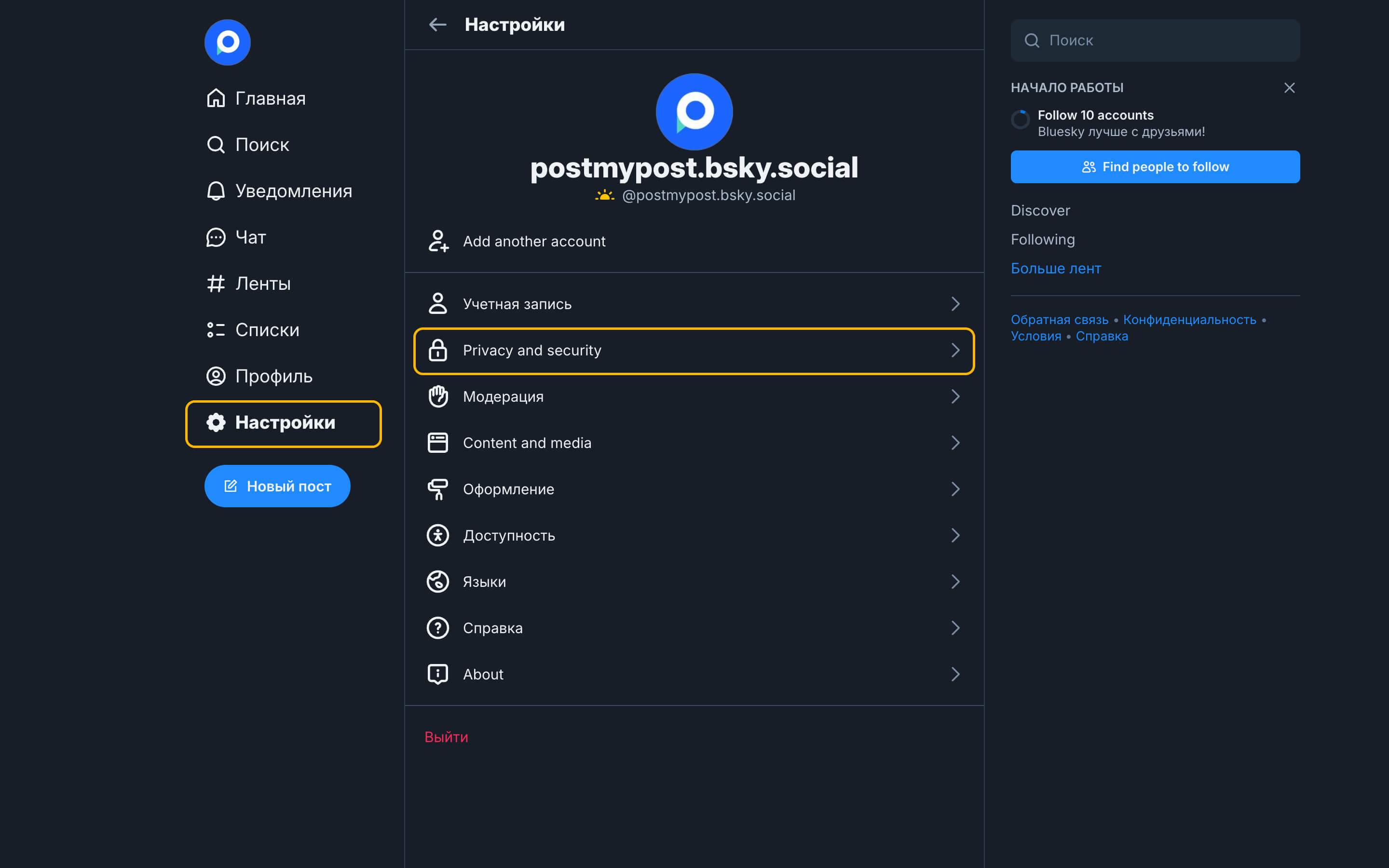
Task: Click the Новый пост button
Action: coord(277,486)
